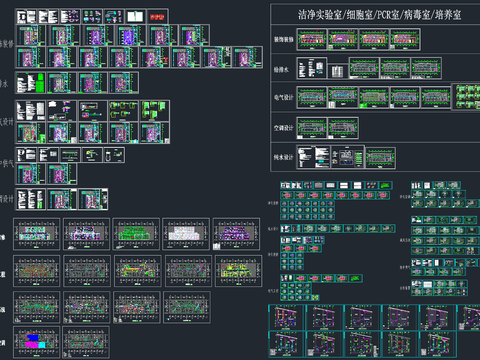Select the floor plan with yellow highlights

pyautogui.click(x=238, y=271)
